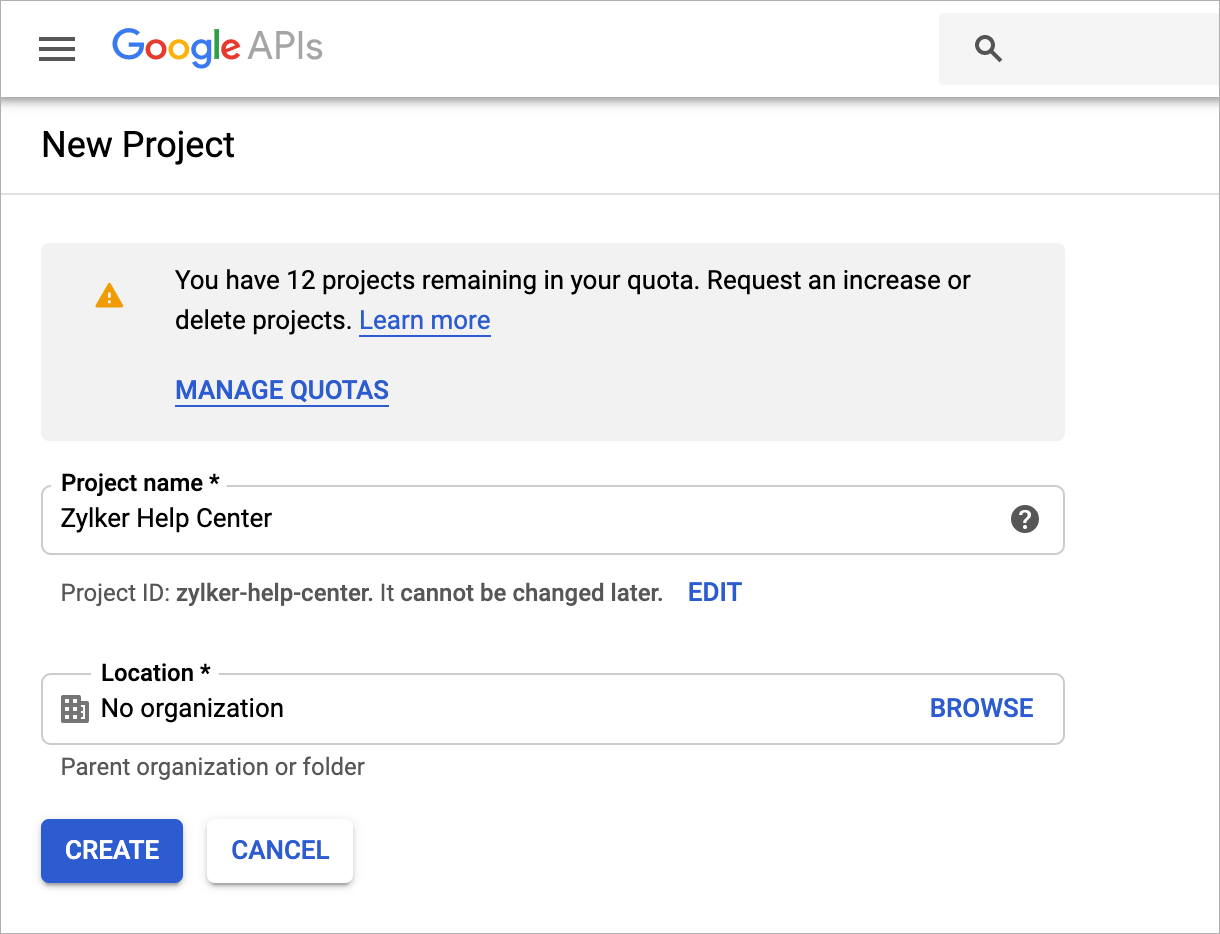
Task: Open the main navigation hamburger menu
Action: point(57,48)
